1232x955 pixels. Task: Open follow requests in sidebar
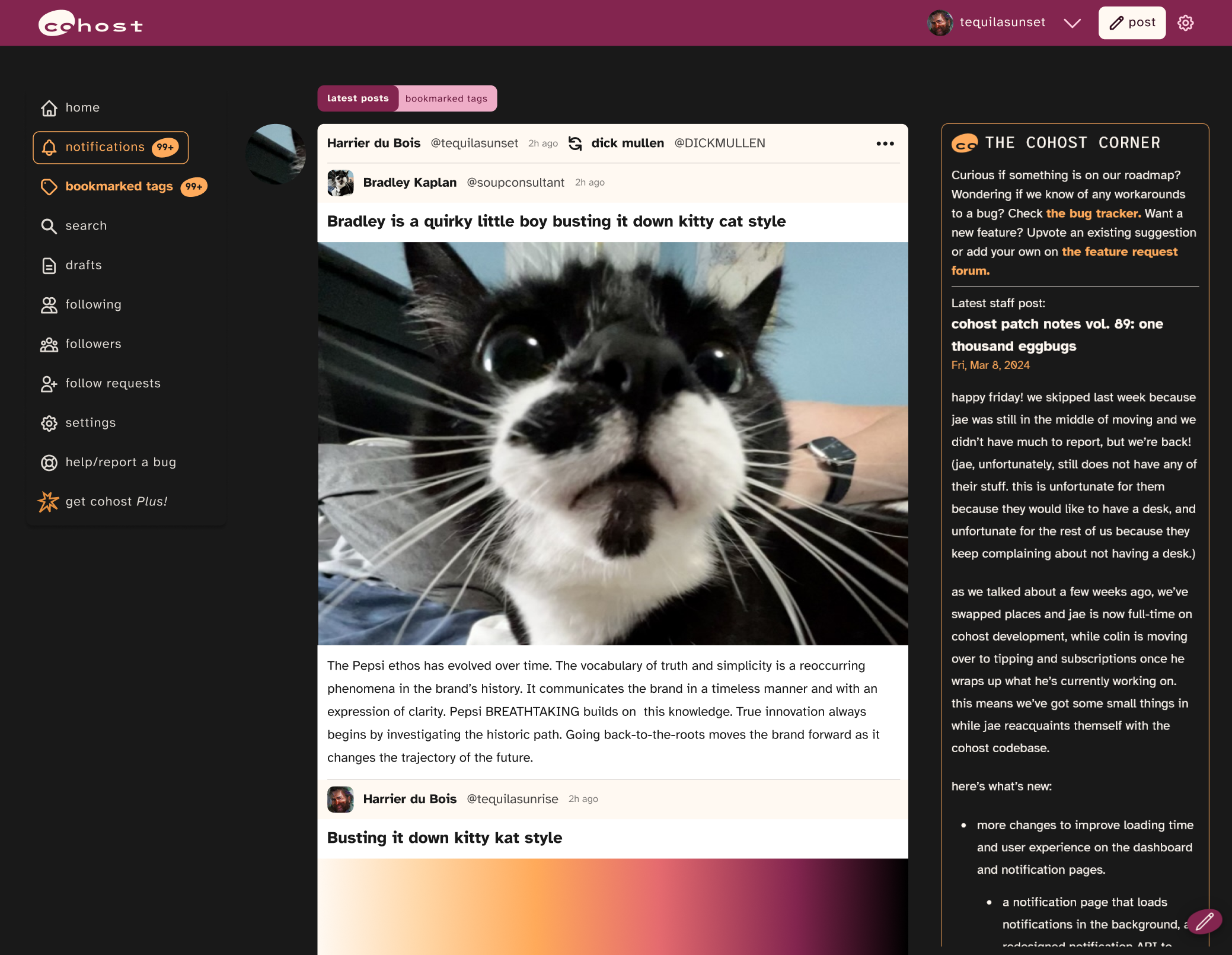pyautogui.click(x=113, y=384)
